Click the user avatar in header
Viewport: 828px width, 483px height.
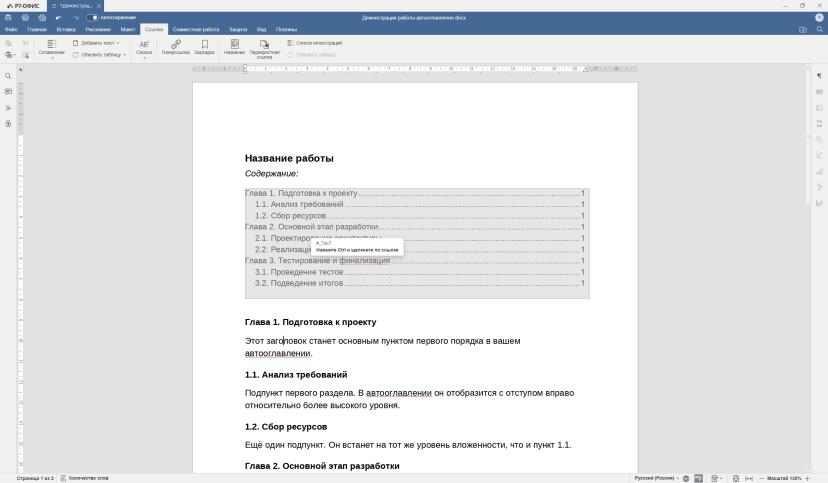tap(819, 17)
